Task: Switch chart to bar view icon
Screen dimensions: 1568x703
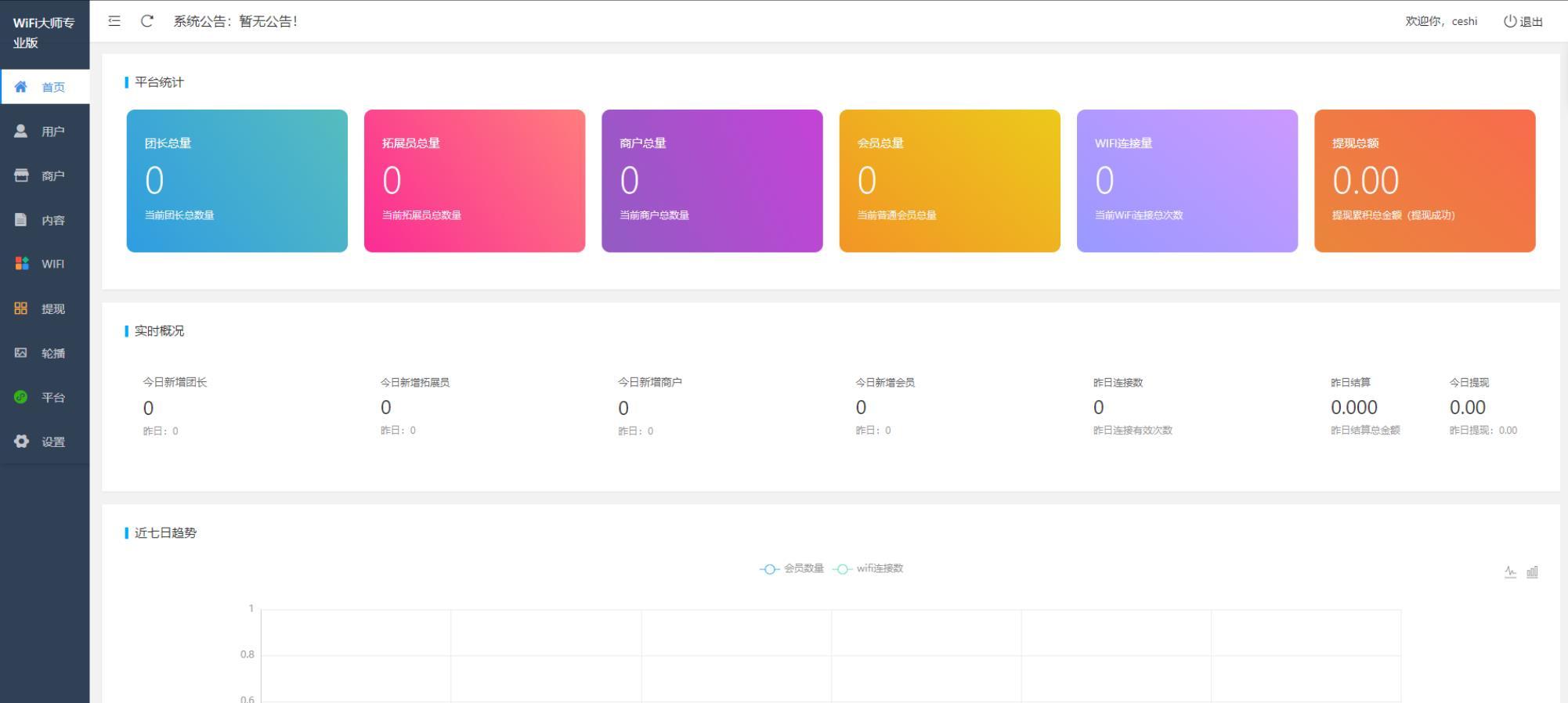Action: pyautogui.click(x=1532, y=572)
